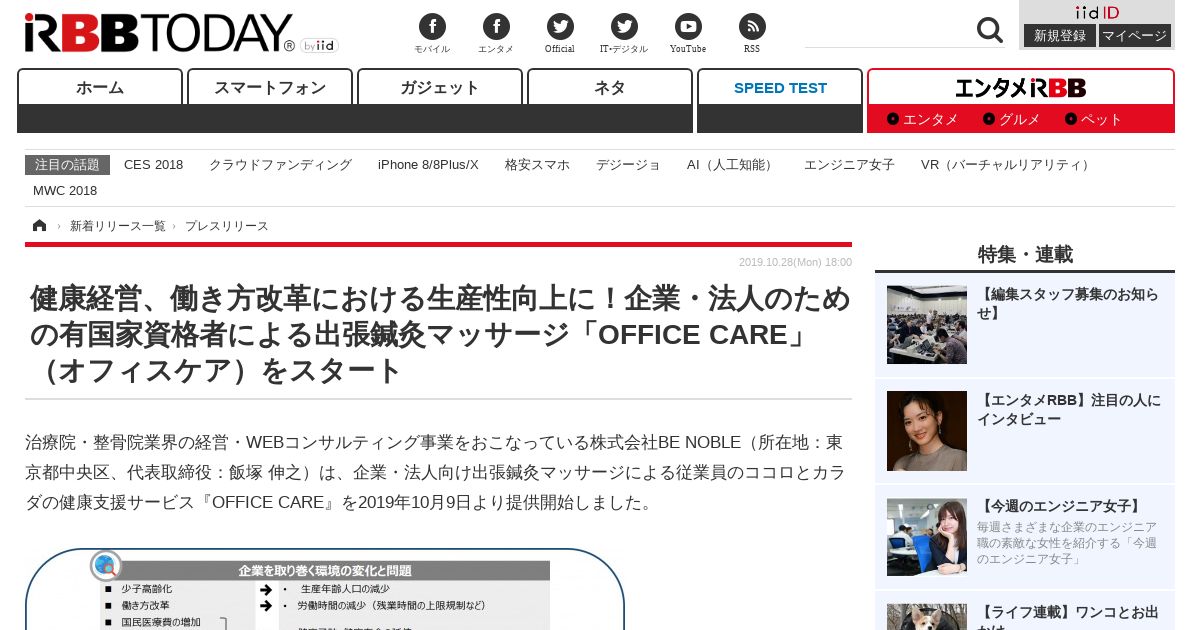Open 【エンタメRBB】注目の人にインタビュー headline
Image resolution: width=1200 pixels, height=630 pixels.
[1069, 409]
